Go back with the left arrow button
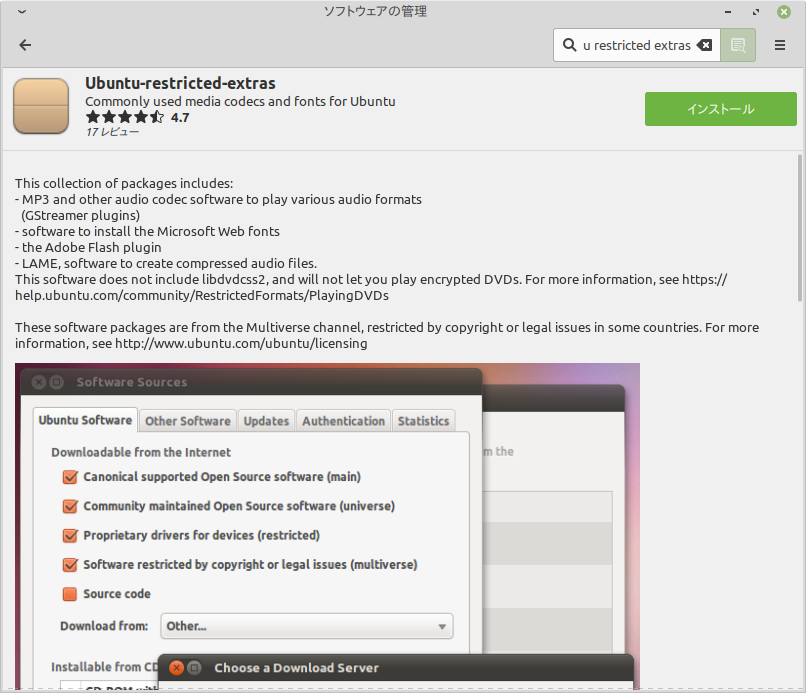Viewport: 806px width, 693px height. (25, 45)
